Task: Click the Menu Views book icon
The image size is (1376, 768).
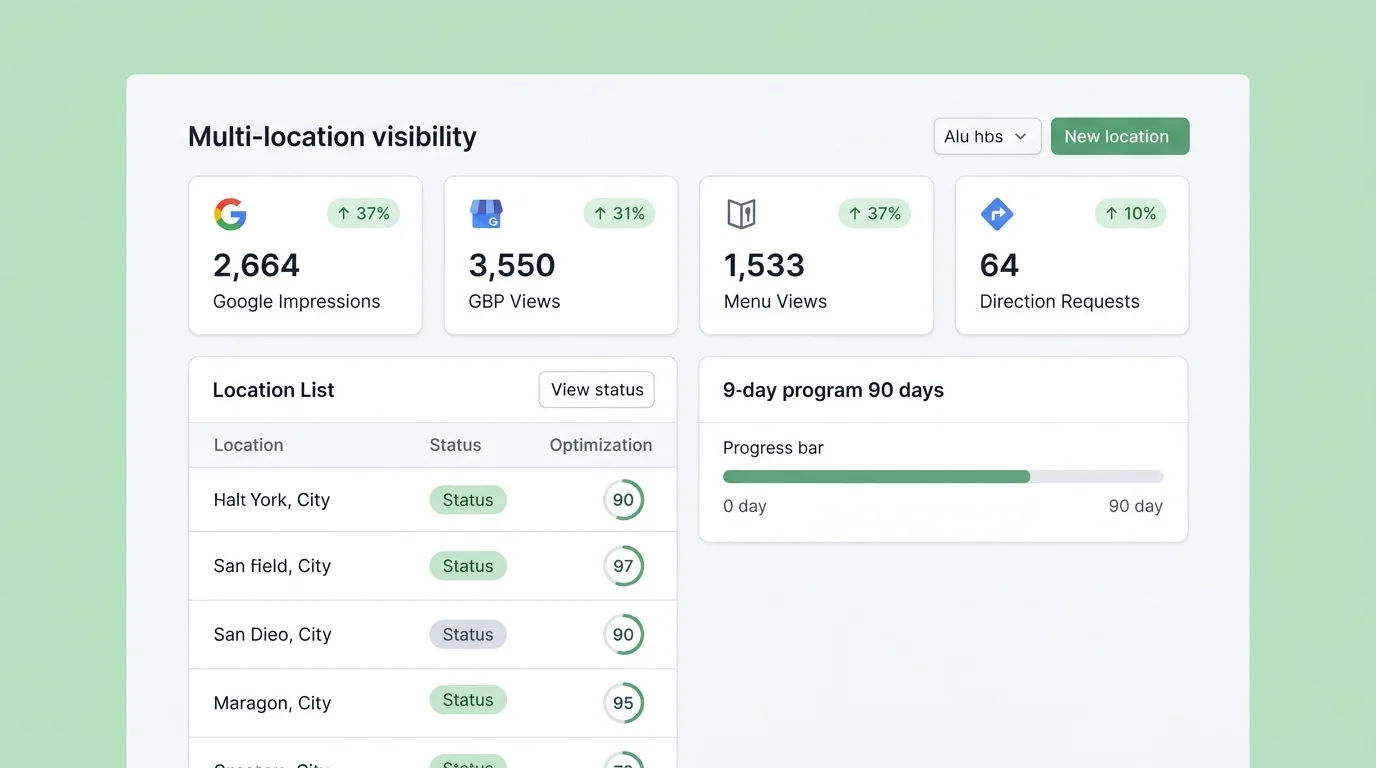Action: coord(741,214)
